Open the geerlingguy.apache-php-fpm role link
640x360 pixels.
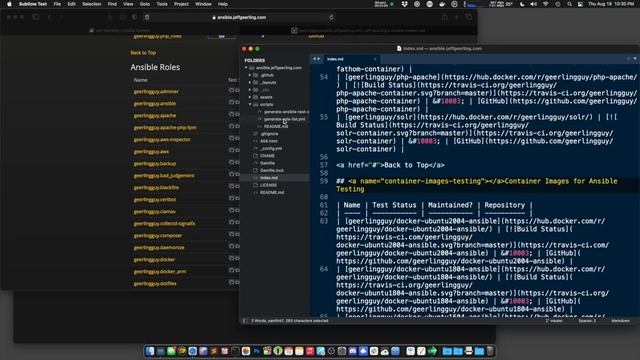(x=165, y=127)
